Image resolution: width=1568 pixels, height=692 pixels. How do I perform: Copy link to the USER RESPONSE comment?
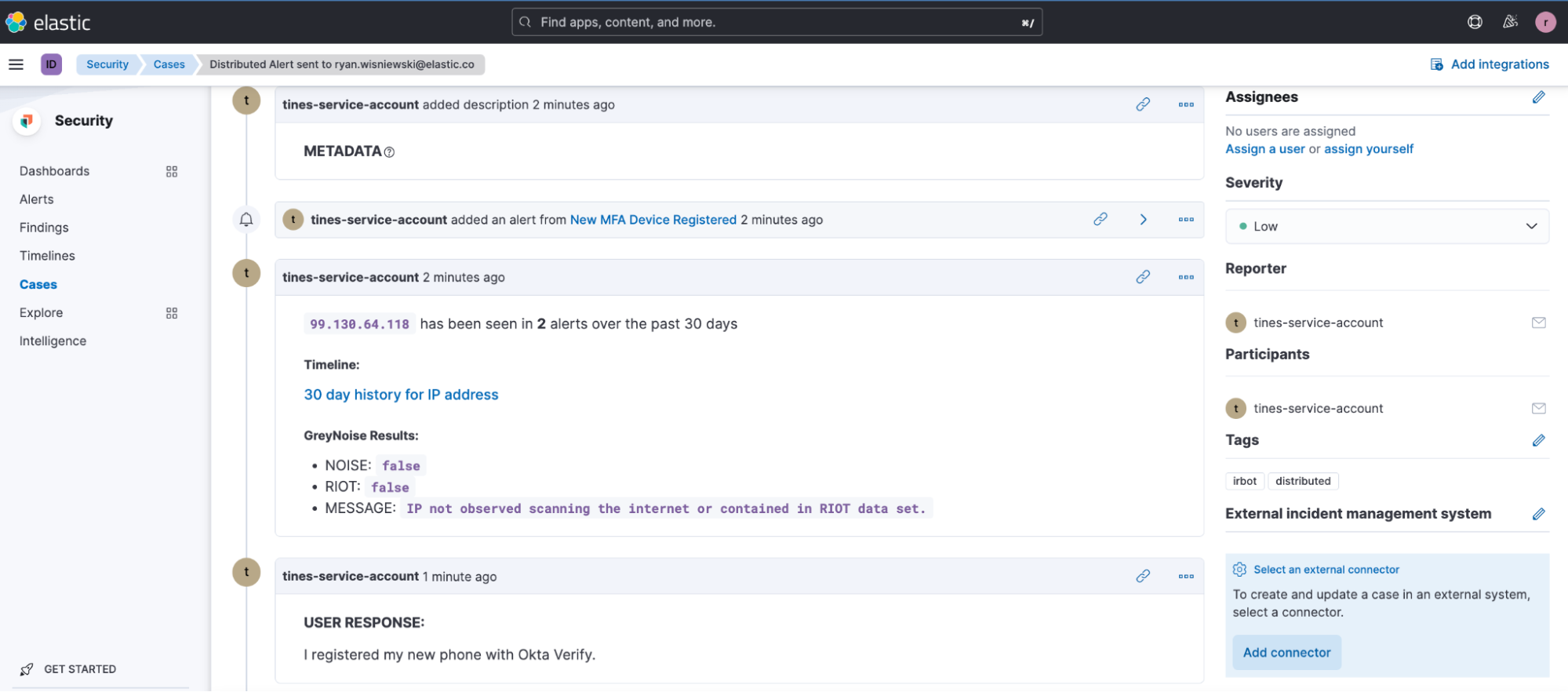[x=1143, y=576]
